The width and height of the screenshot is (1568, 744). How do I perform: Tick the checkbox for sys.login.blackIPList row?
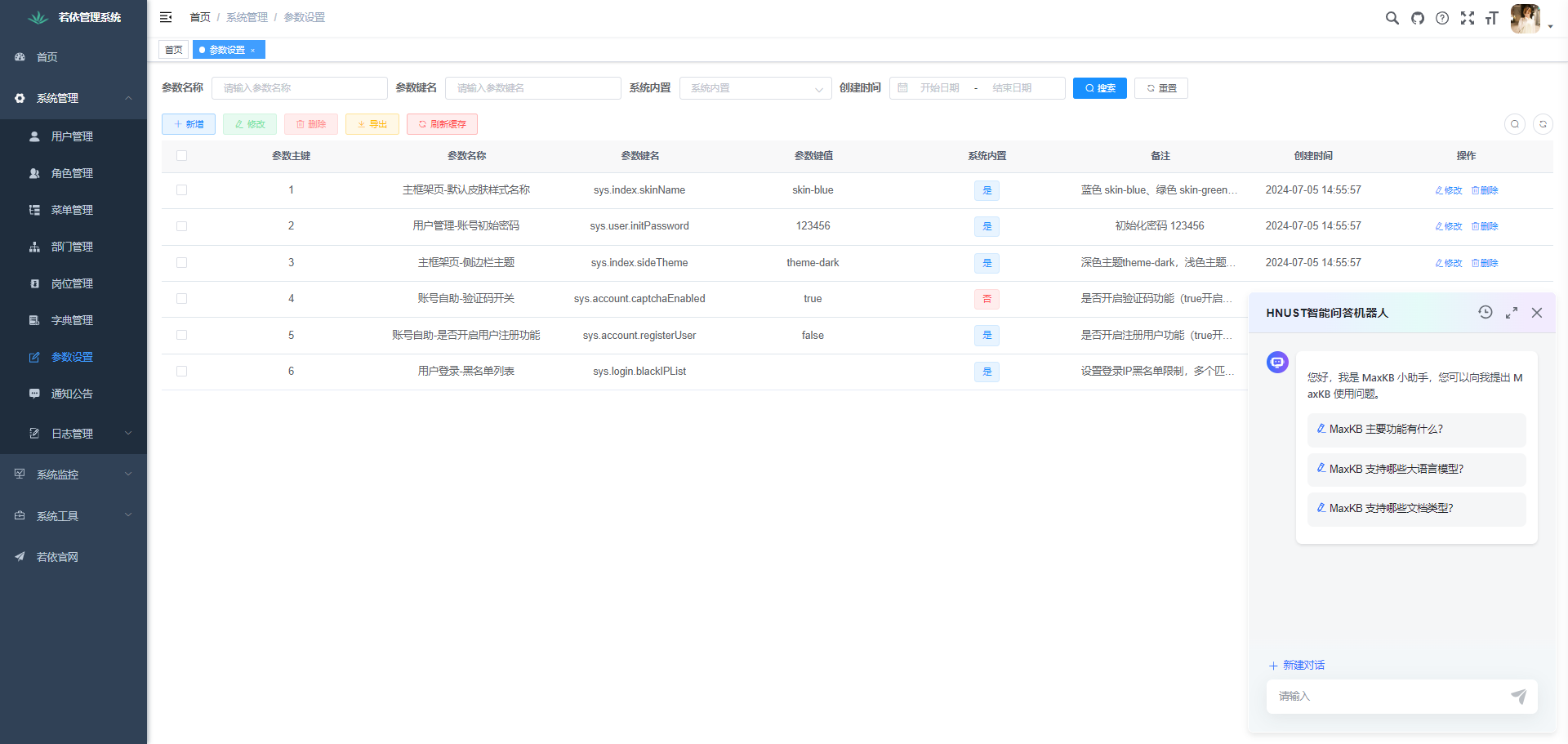click(181, 372)
